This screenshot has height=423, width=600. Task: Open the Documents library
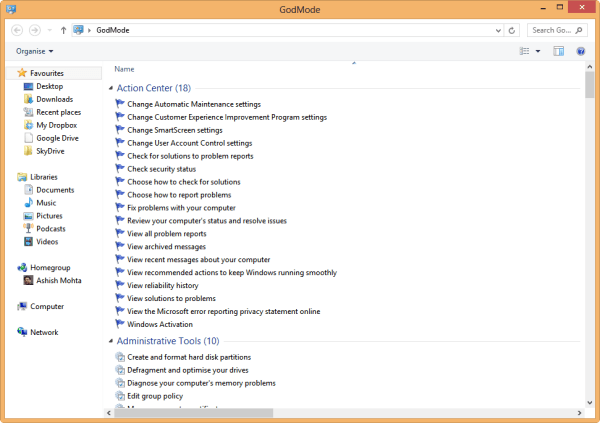(55, 190)
